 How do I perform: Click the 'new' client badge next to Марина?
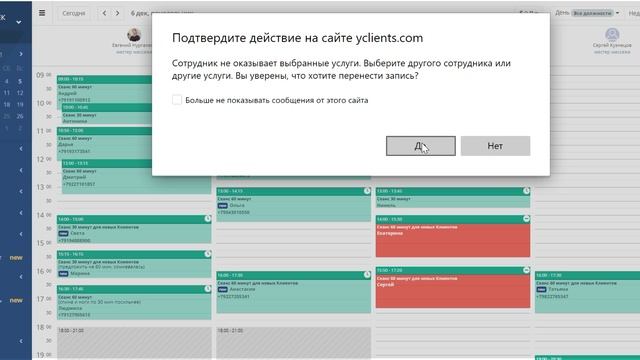click(x=63, y=273)
